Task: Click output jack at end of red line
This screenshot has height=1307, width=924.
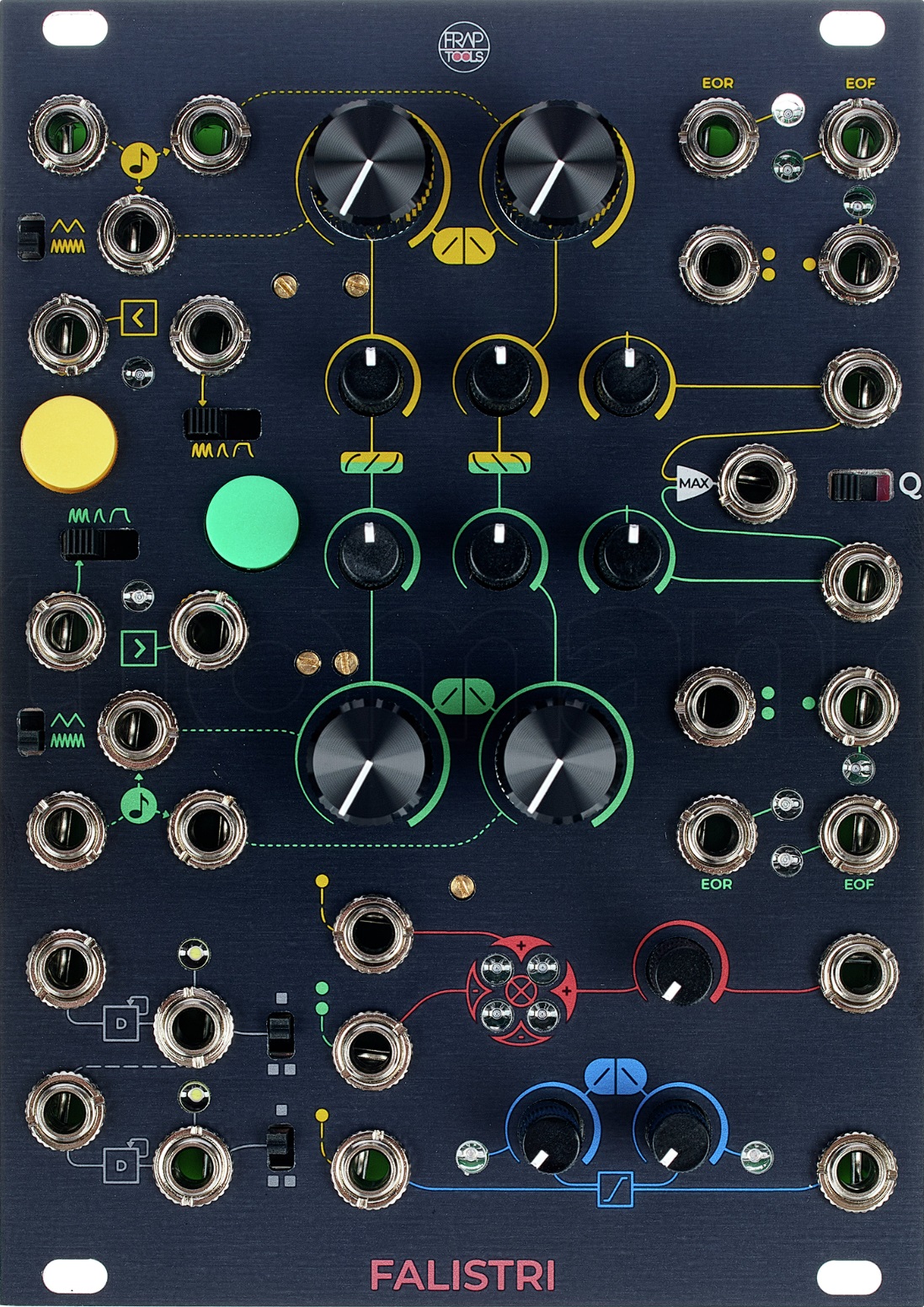Action: coord(859,972)
